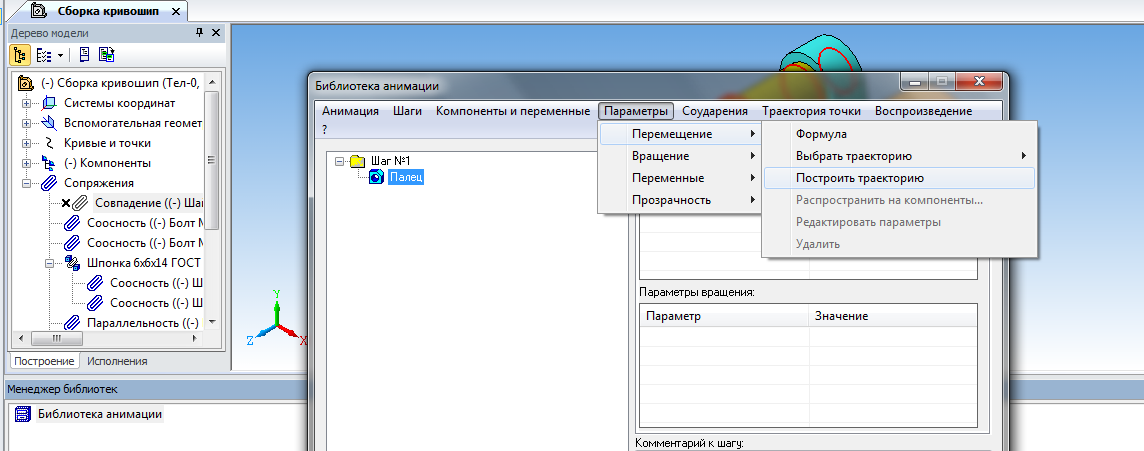Click the tree display mode icon in toolbar
The height and width of the screenshot is (451, 1144).
44,54
